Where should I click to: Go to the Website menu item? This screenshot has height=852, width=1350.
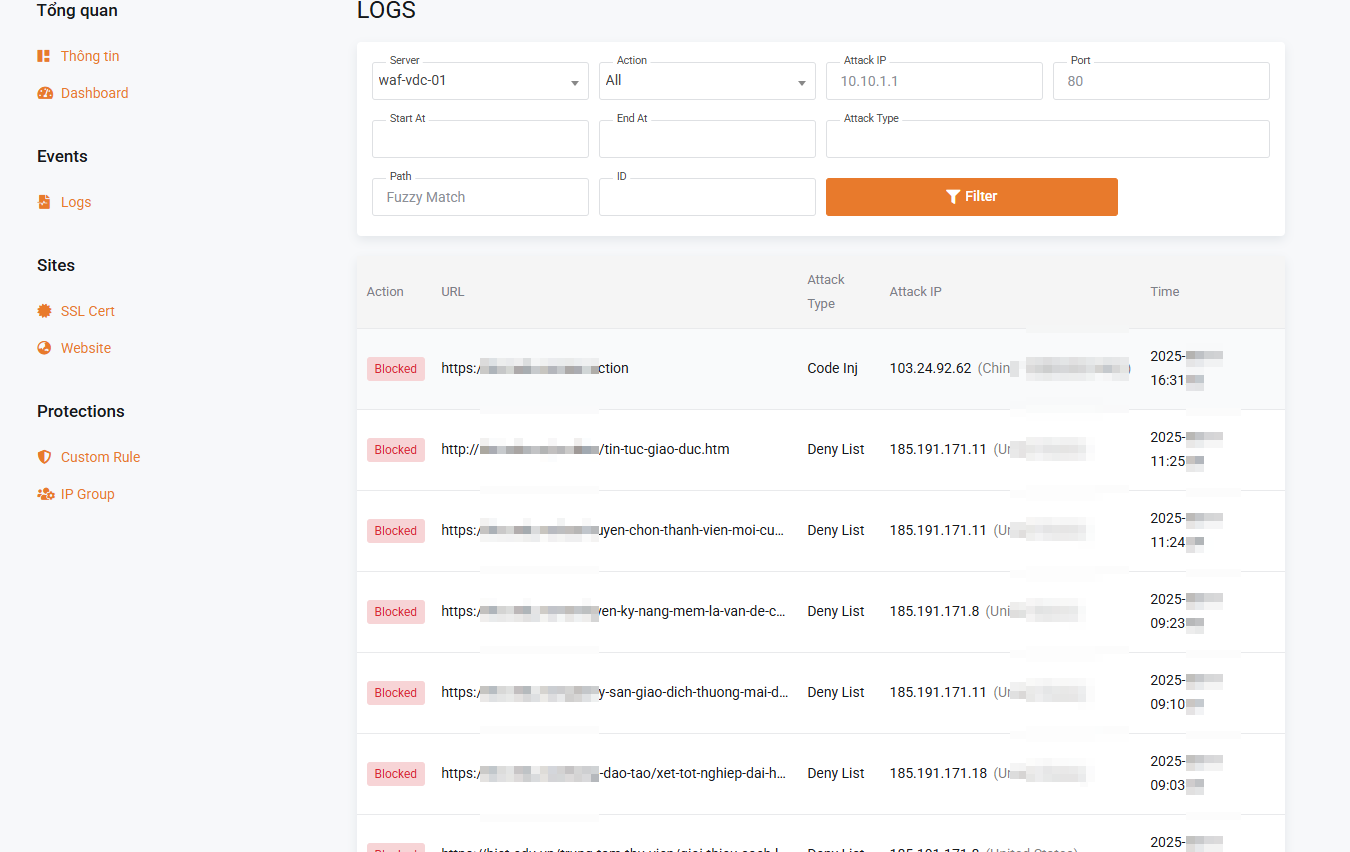tap(86, 348)
